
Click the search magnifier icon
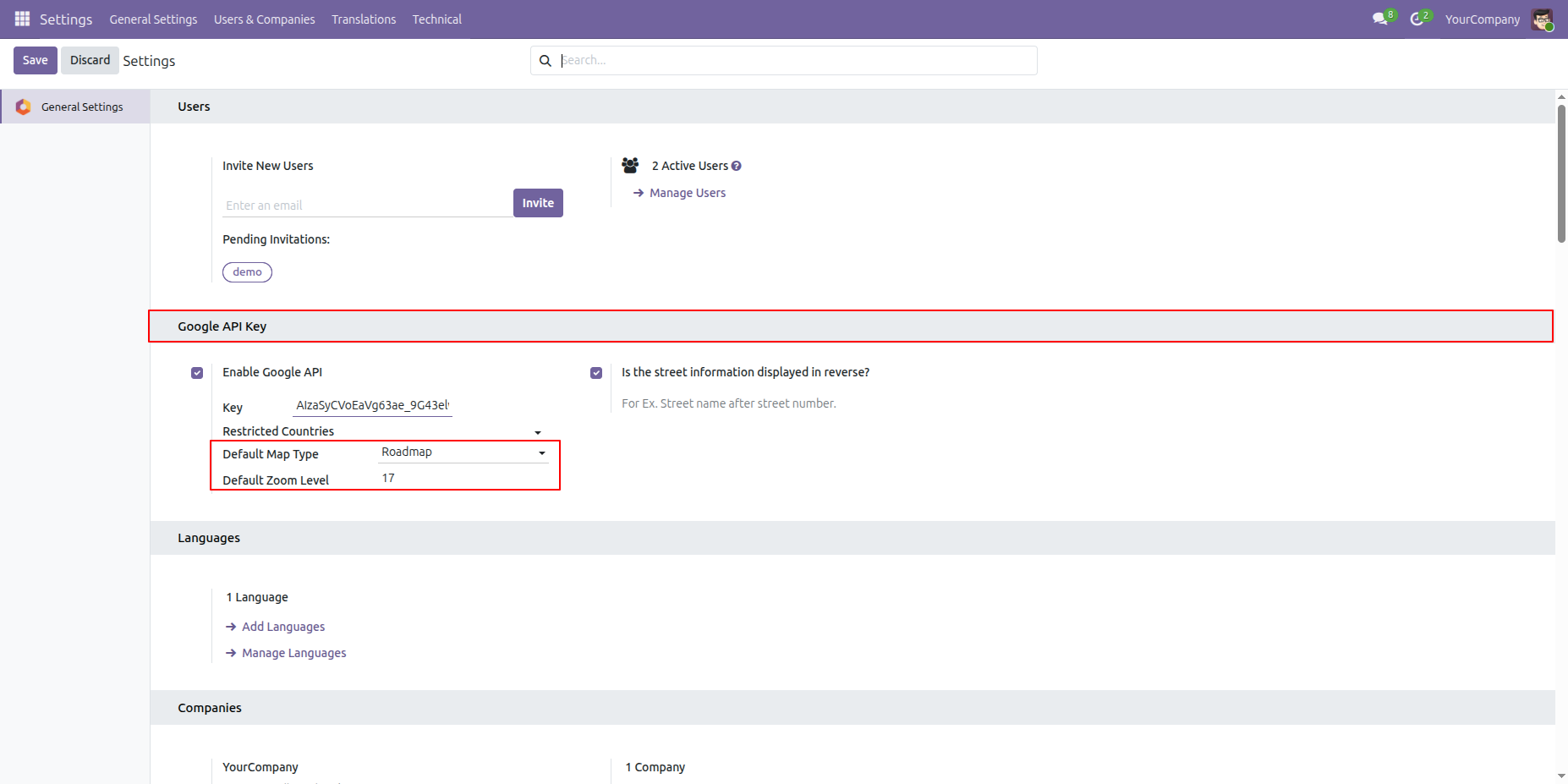coord(546,61)
